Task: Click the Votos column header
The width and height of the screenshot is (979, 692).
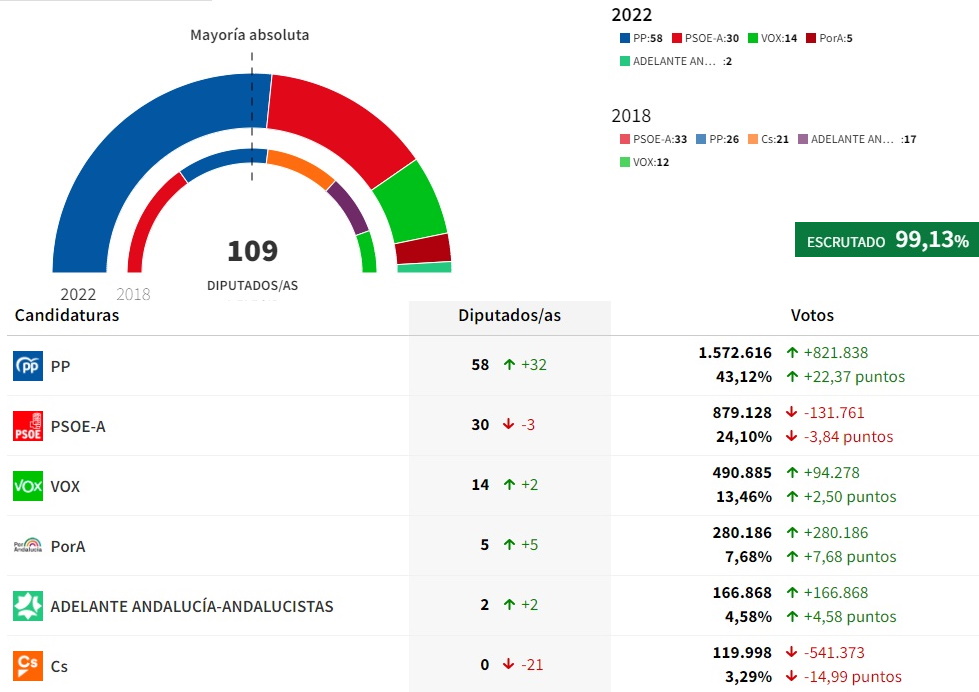Action: pos(812,315)
